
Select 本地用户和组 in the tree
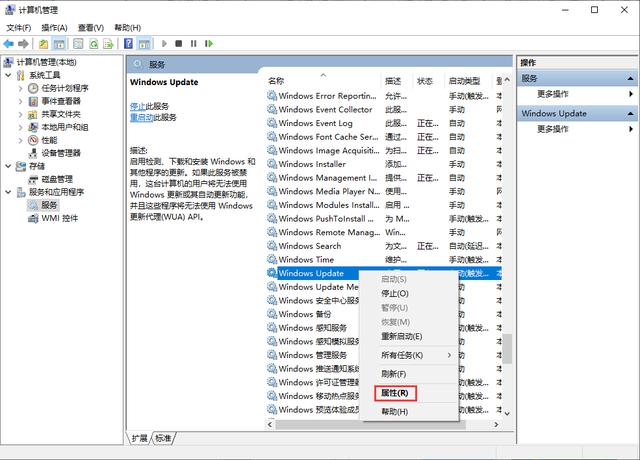[x=65, y=127]
